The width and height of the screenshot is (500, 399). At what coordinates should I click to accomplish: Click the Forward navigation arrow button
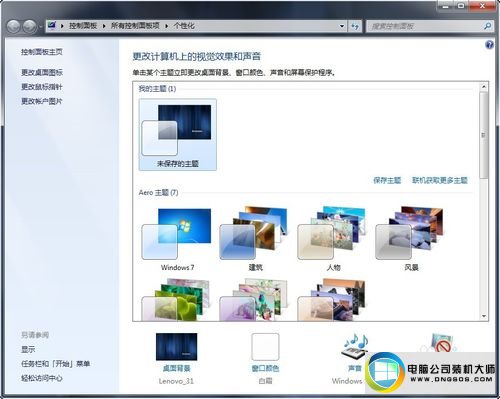[29, 26]
